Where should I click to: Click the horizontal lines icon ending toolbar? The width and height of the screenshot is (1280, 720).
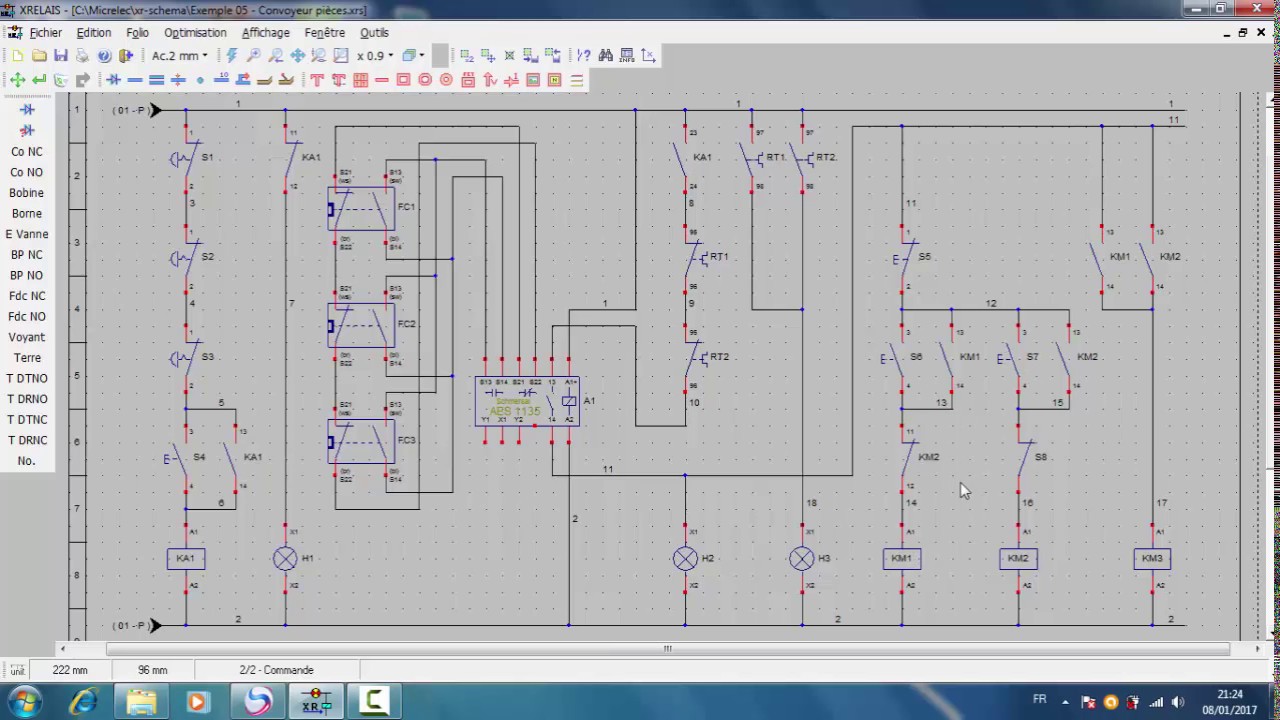point(577,80)
